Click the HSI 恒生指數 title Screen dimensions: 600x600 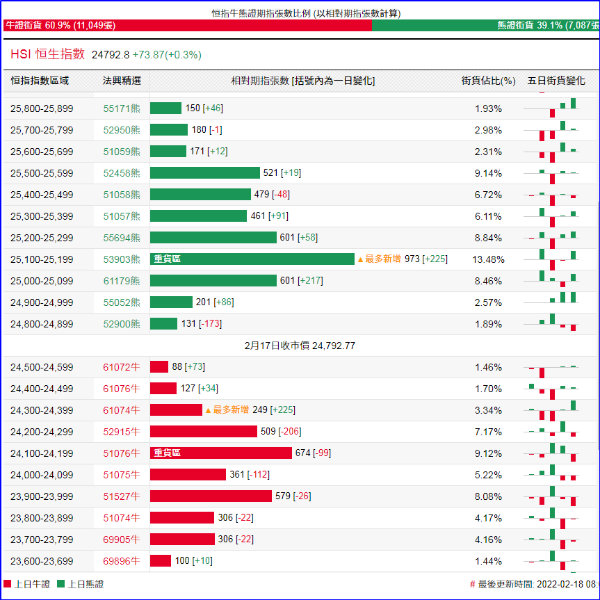point(47,53)
